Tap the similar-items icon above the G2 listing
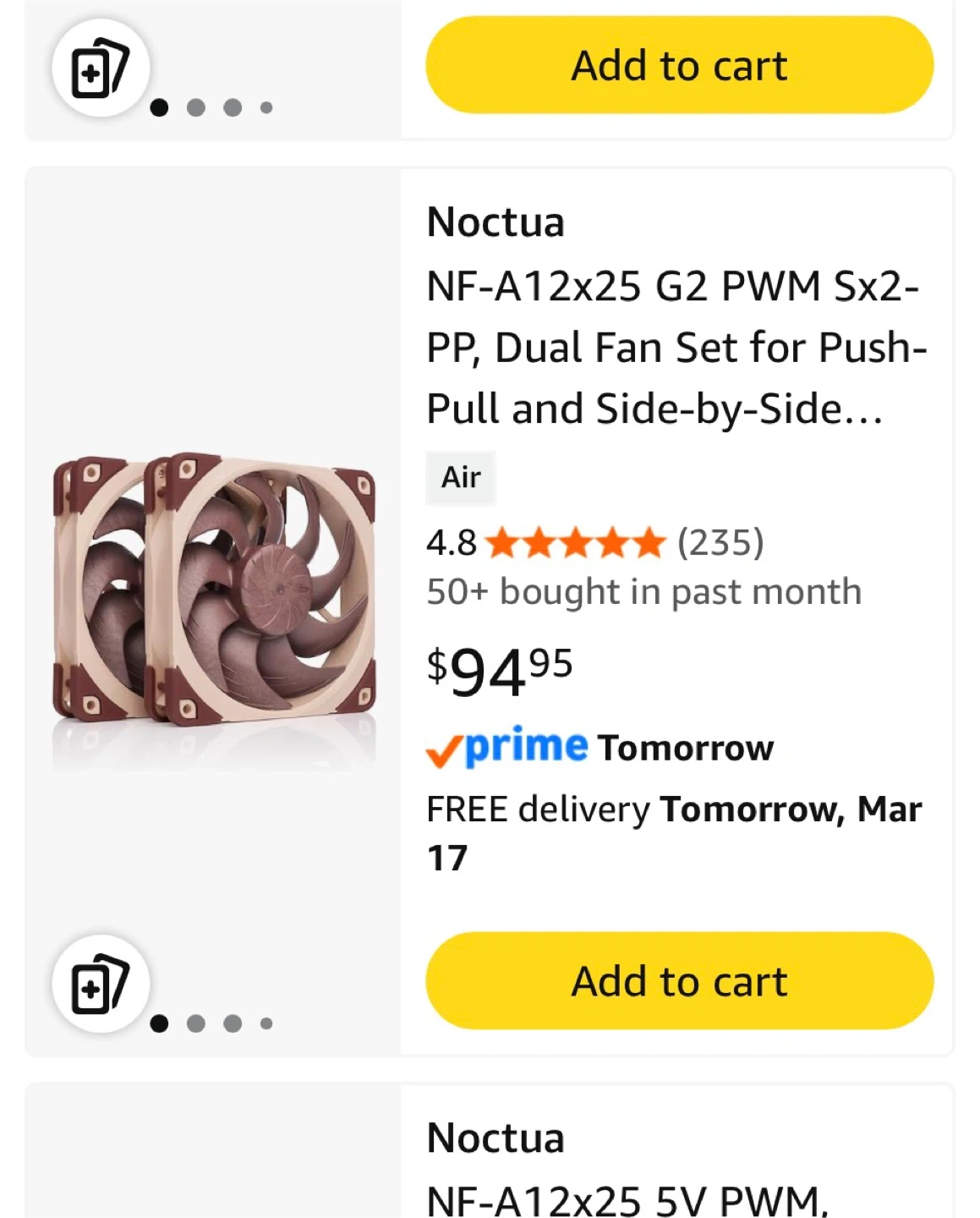Viewport: 980px width, 1218px height. [x=101, y=68]
